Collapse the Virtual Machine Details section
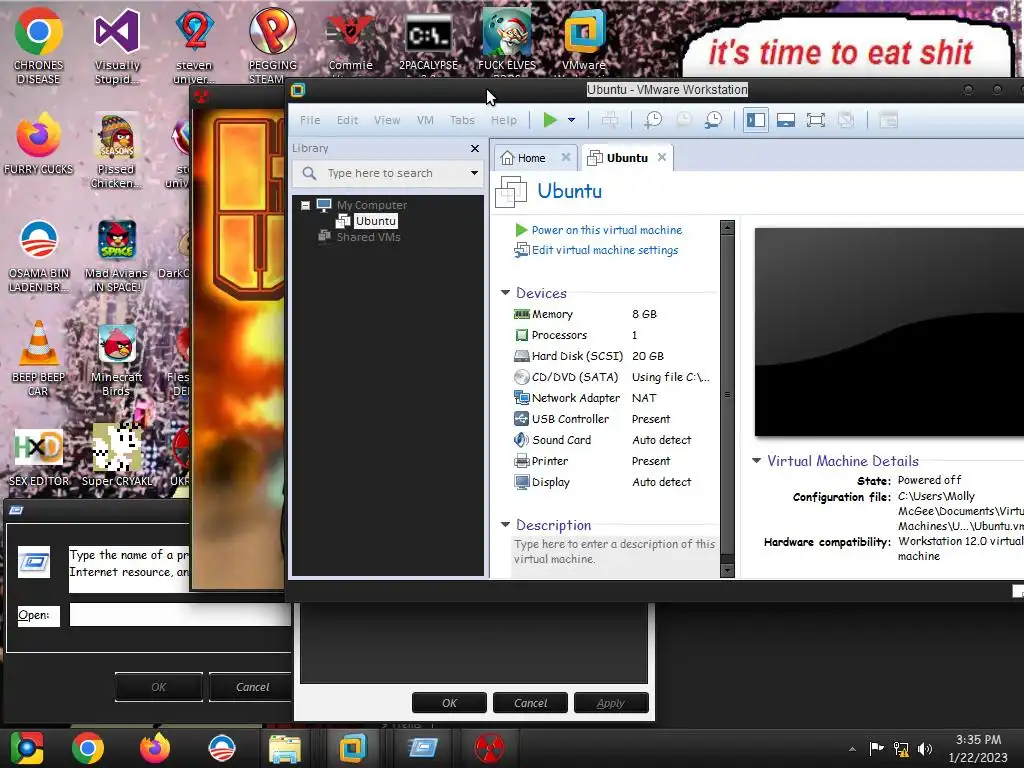Viewport: 1024px width, 768px height. coord(756,460)
